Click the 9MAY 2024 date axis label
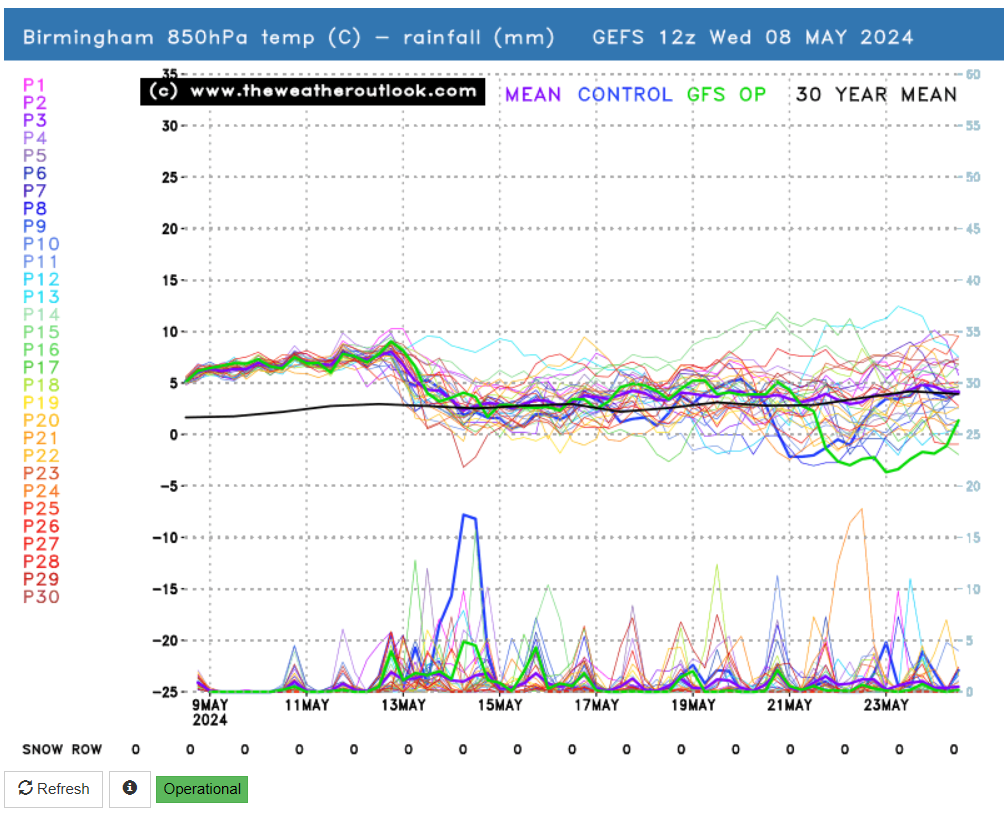1005x813 pixels. 210,712
